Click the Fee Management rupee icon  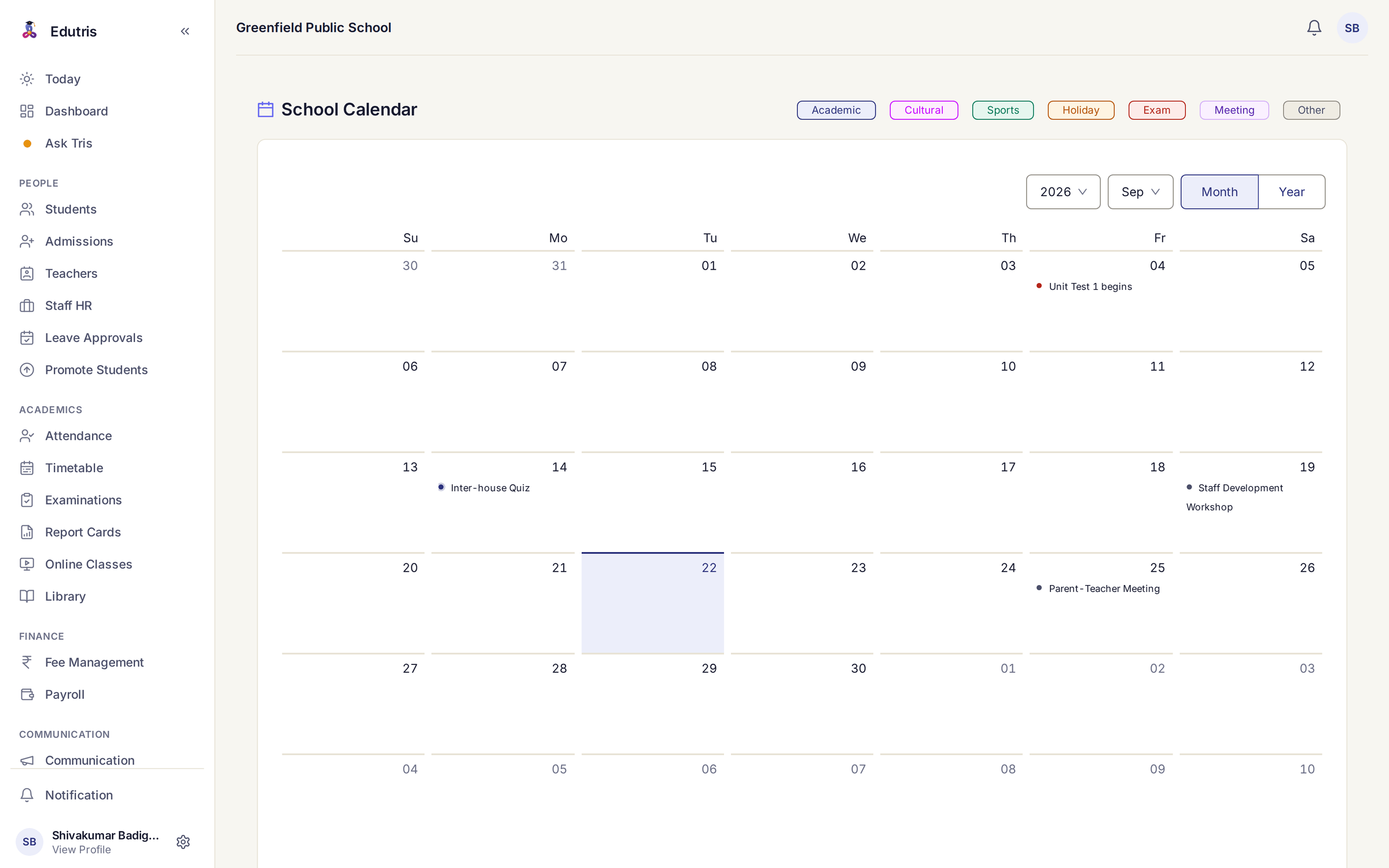pos(27,662)
